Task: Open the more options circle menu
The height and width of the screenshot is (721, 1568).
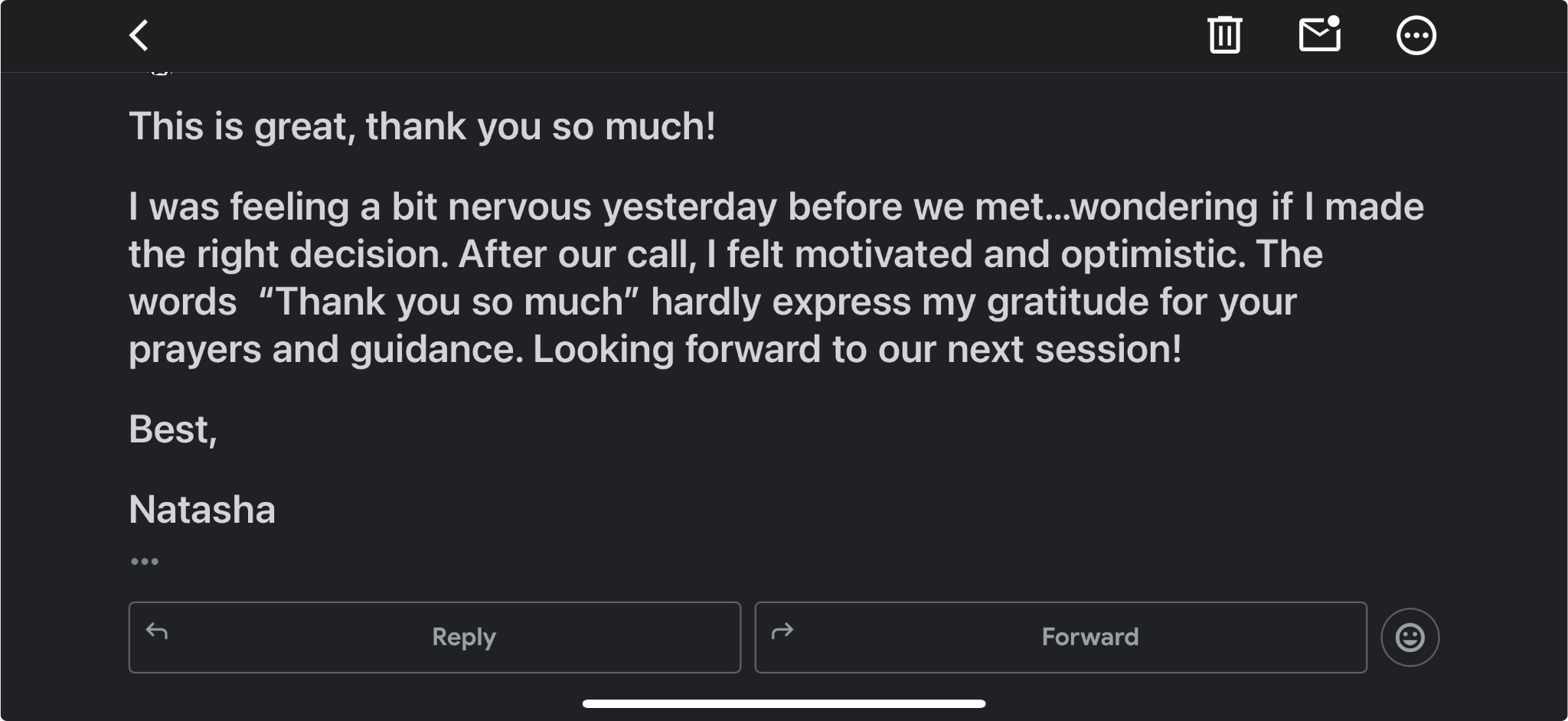Action: (x=1416, y=35)
